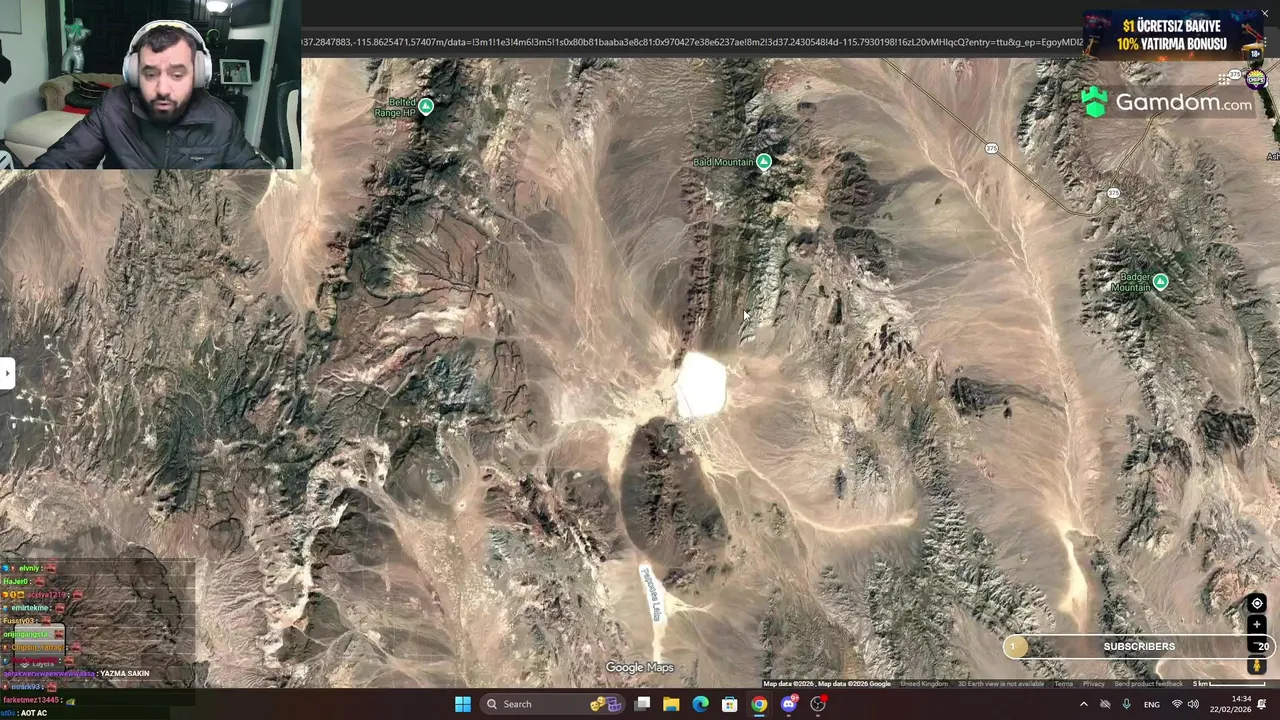Open Task View from the taskbar
Viewport: 1280px width, 720px height.
[x=642, y=704]
